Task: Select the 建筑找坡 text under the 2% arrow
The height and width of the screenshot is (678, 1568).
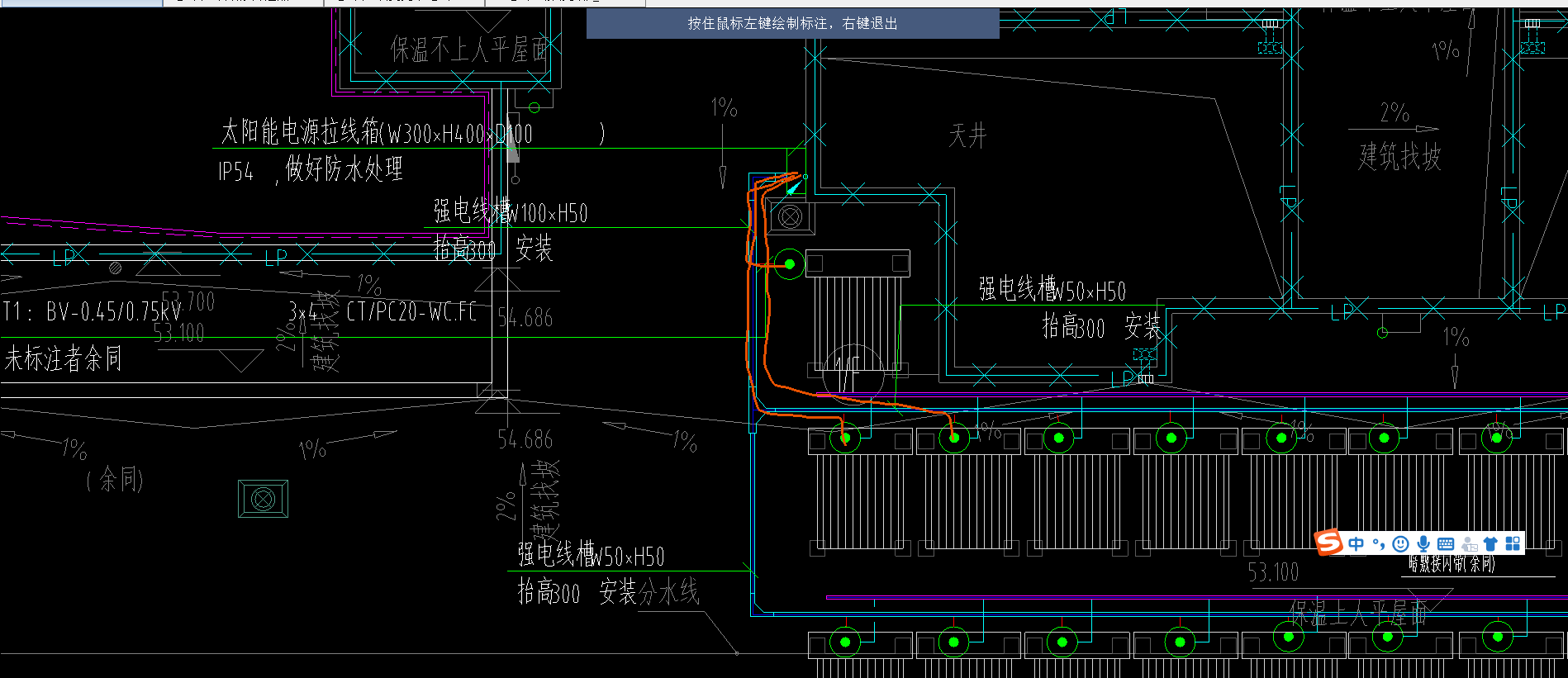Action: coord(1399,156)
